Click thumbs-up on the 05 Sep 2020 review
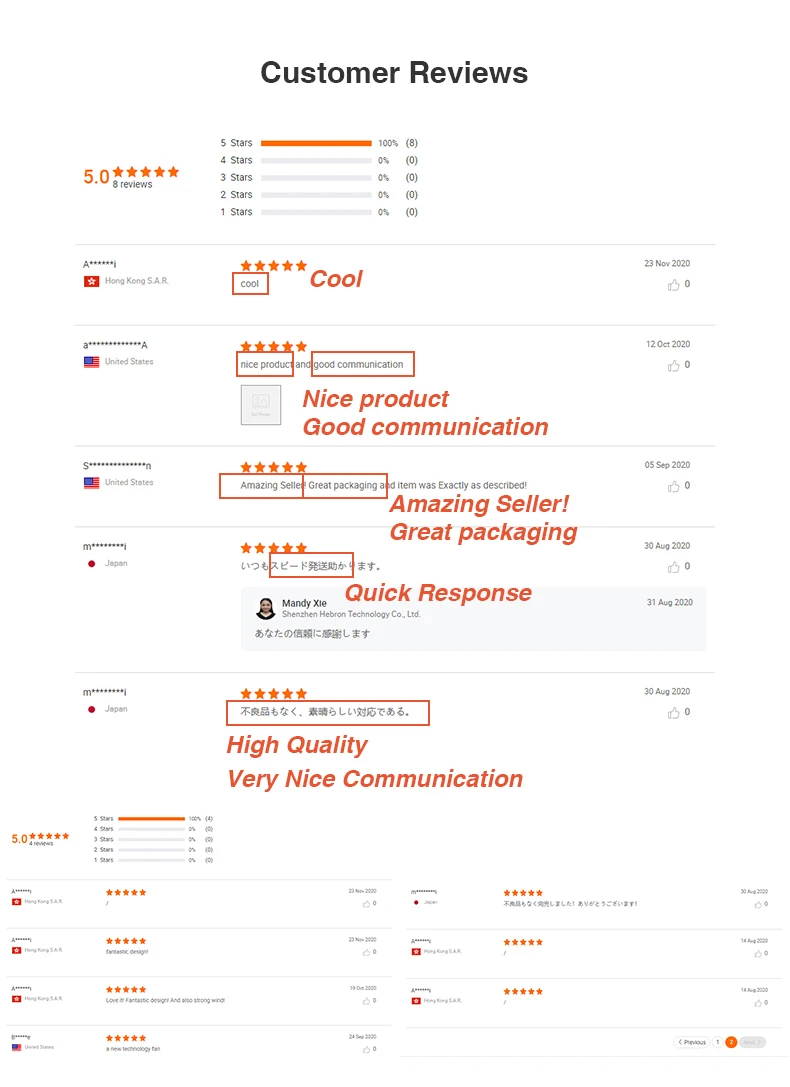The height and width of the screenshot is (1087, 790). (x=674, y=487)
